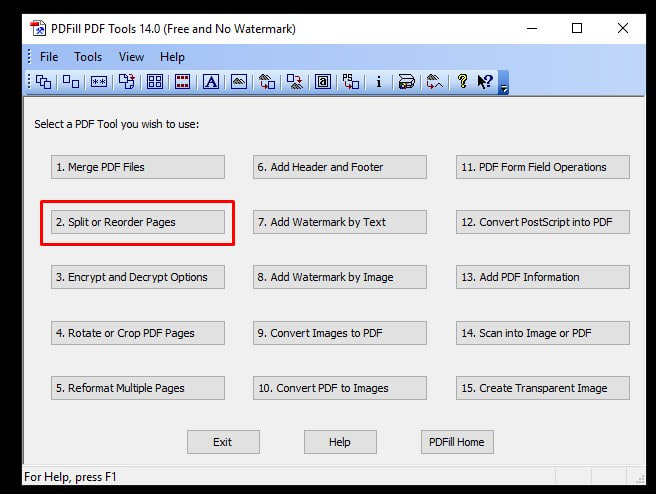Screen dimensions: 656x494
Task: Click the 1. Merge PDF Files button
Action: [x=138, y=167]
